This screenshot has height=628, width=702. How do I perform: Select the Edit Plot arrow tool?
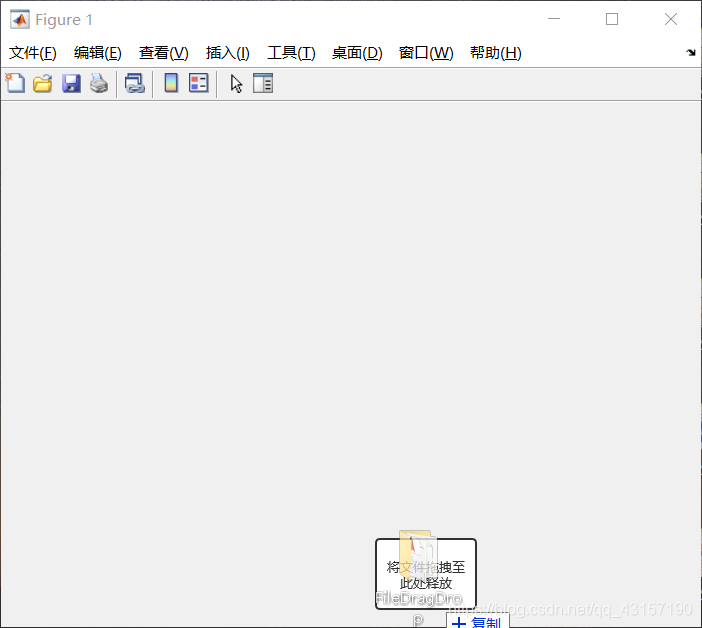[x=236, y=84]
